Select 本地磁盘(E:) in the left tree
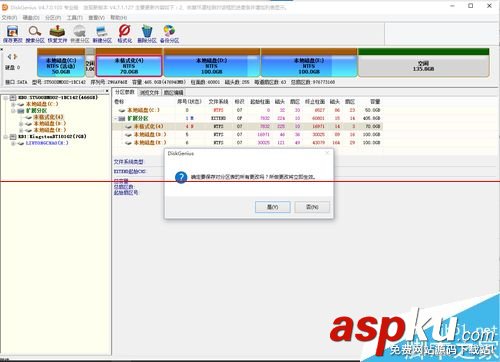Viewport: 500px width, 362px height. pos(50,130)
